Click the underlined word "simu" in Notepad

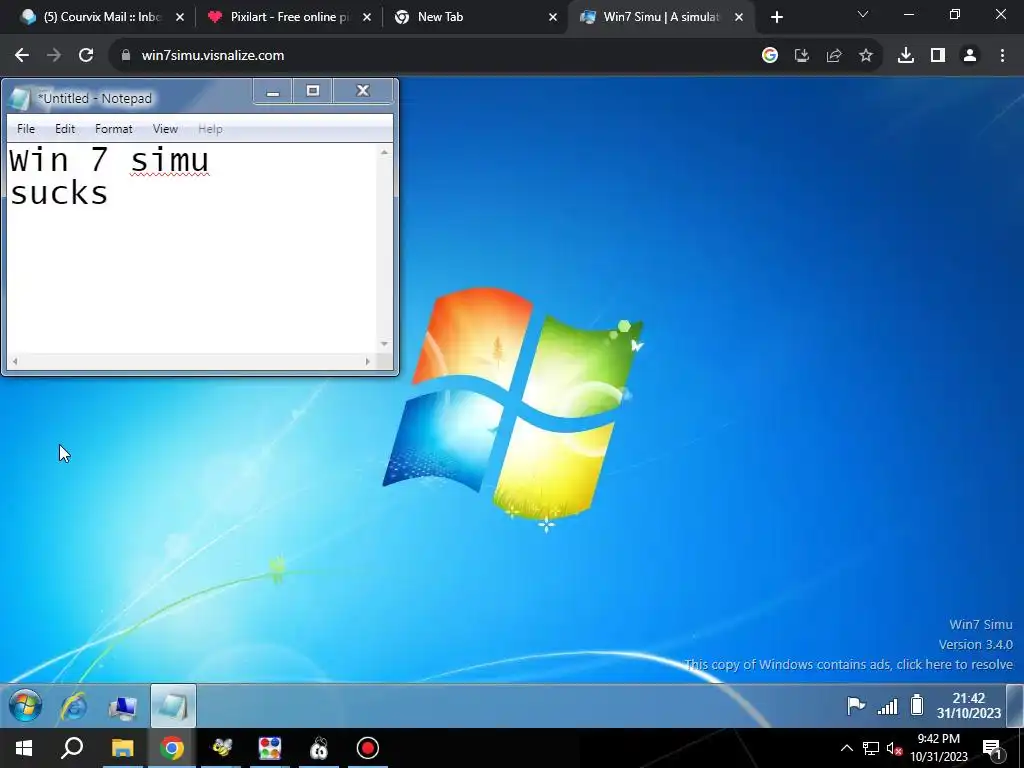170,161
